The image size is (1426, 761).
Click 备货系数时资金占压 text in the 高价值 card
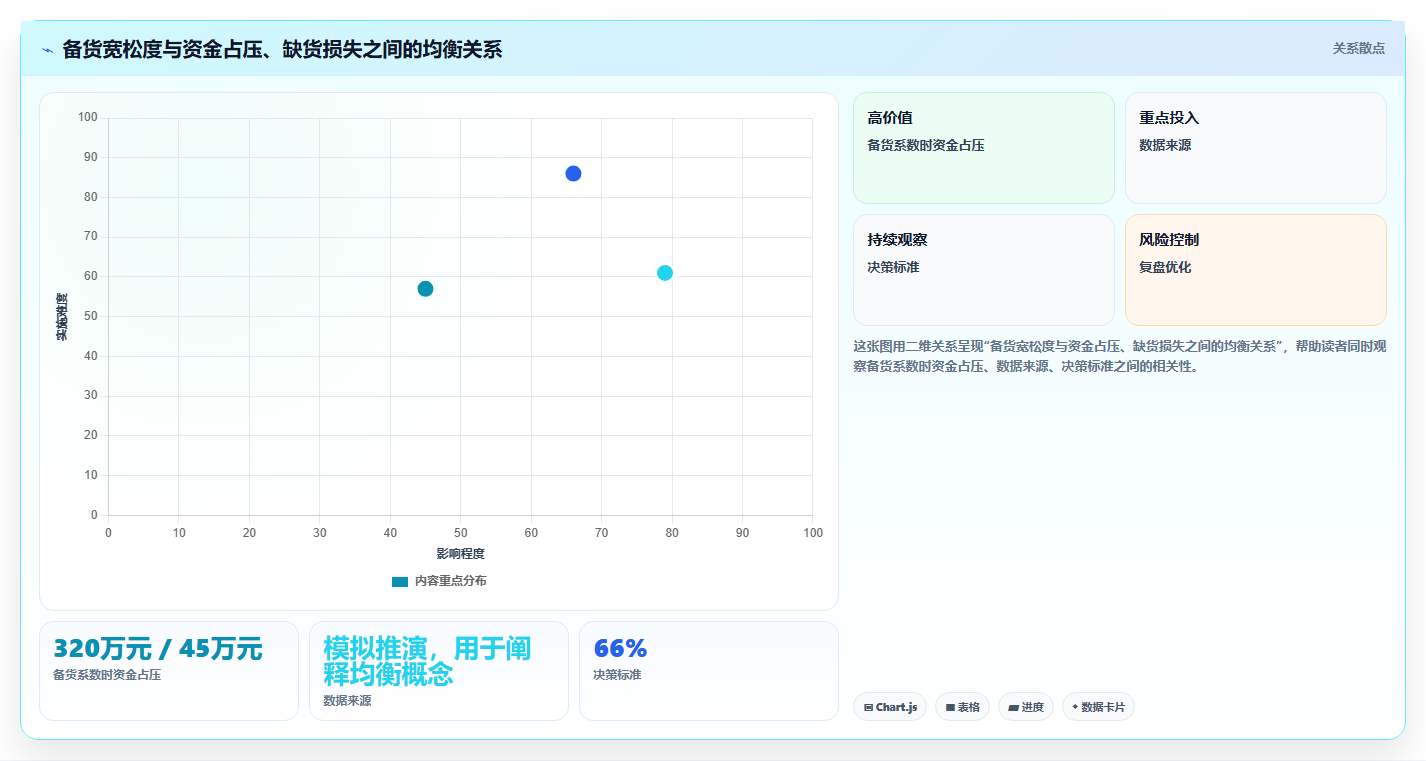926,146
